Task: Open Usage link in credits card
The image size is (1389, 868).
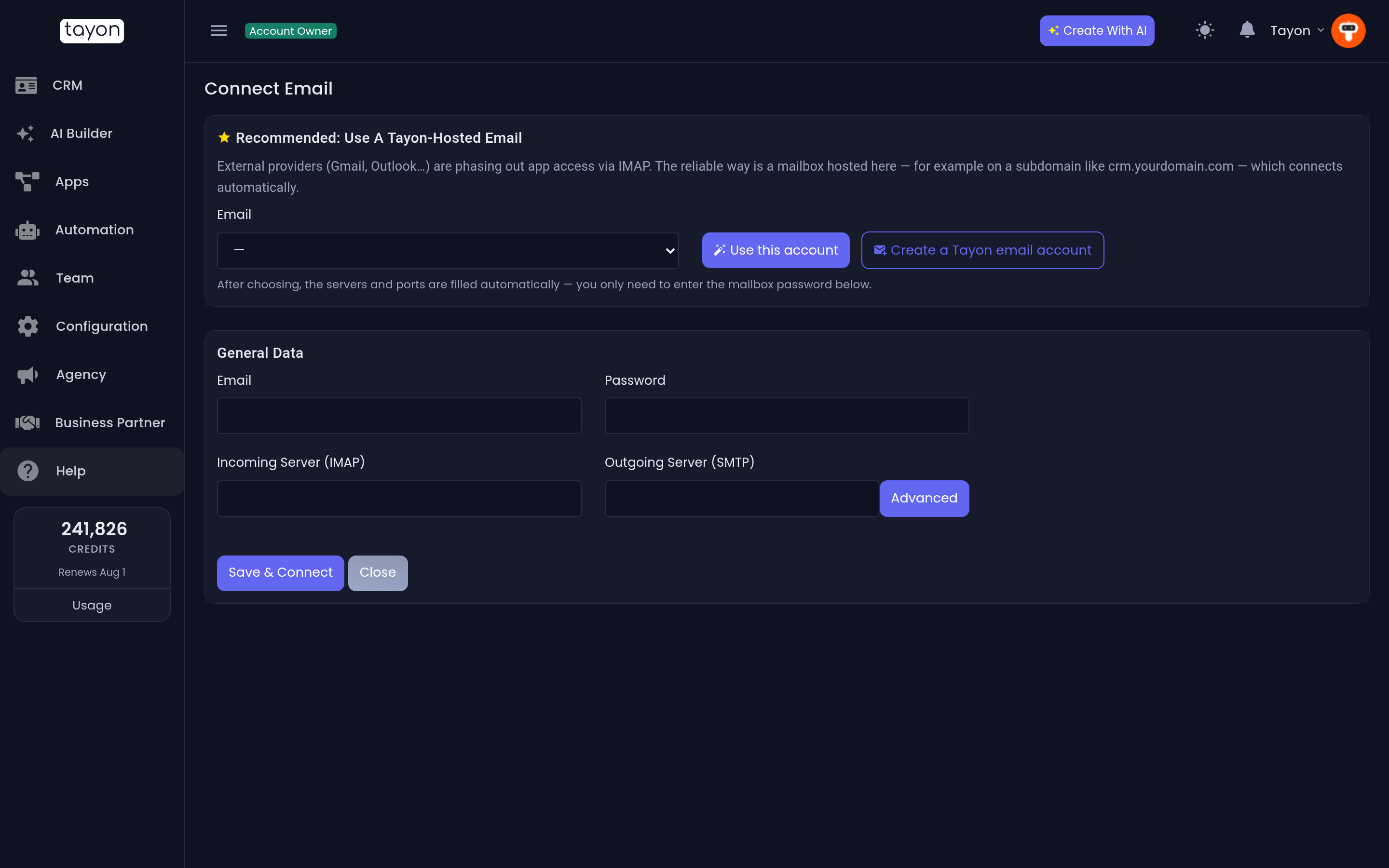Action: [x=92, y=605]
